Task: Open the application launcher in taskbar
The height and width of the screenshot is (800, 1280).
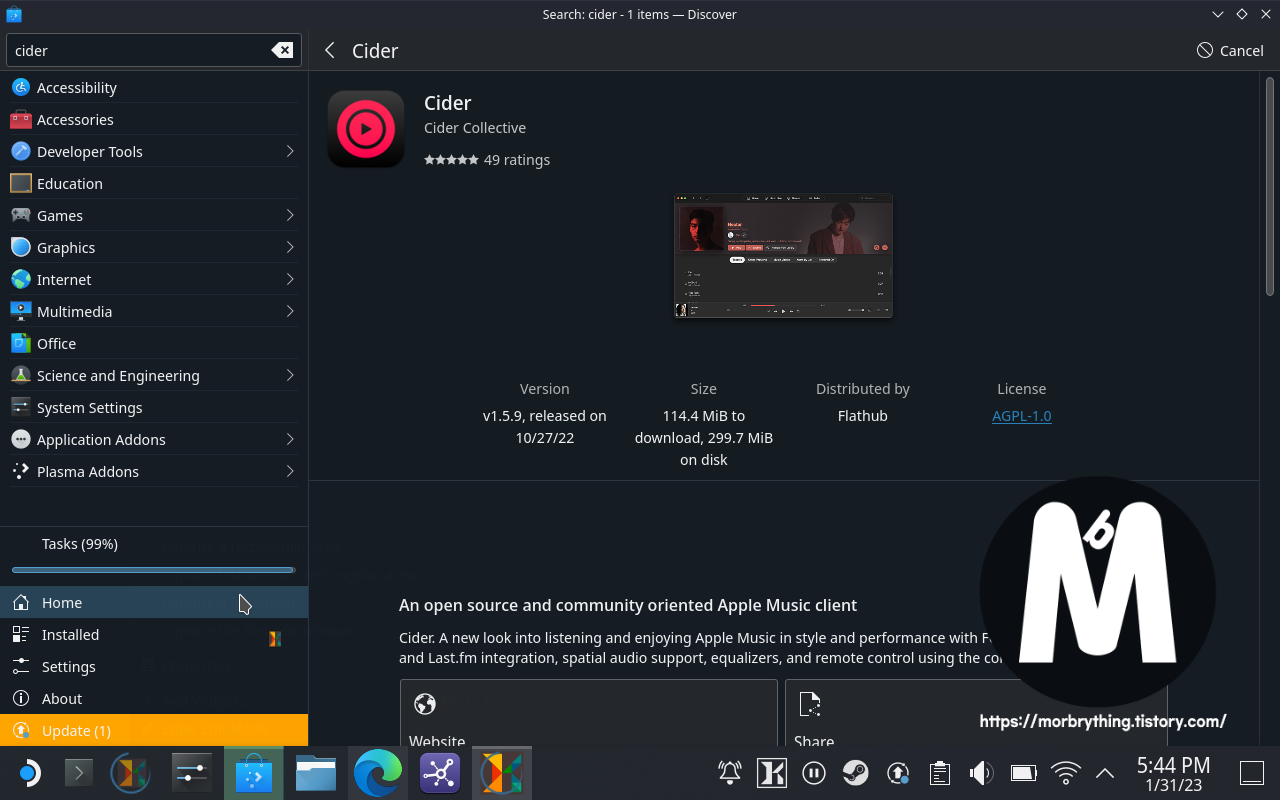Action: click(29, 773)
